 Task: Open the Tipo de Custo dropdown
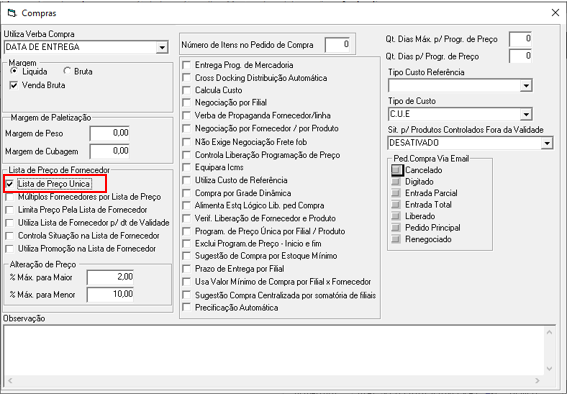526,115
